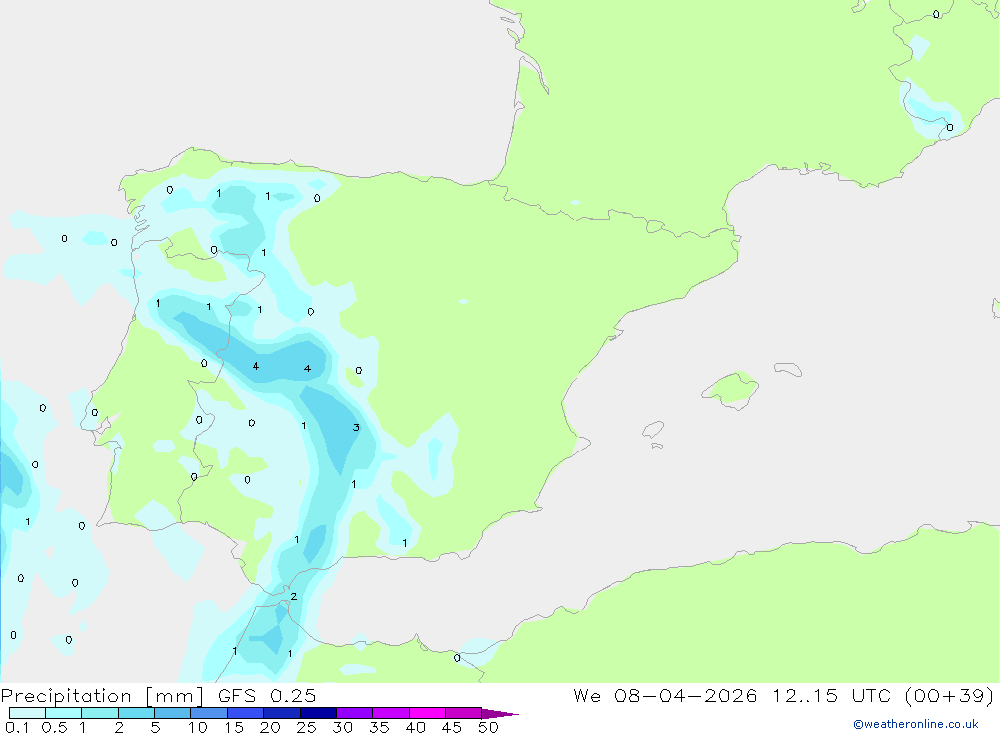Select the 20–25 mm legend color segment
1000x733 pixels.
click(x=282, y=713)
